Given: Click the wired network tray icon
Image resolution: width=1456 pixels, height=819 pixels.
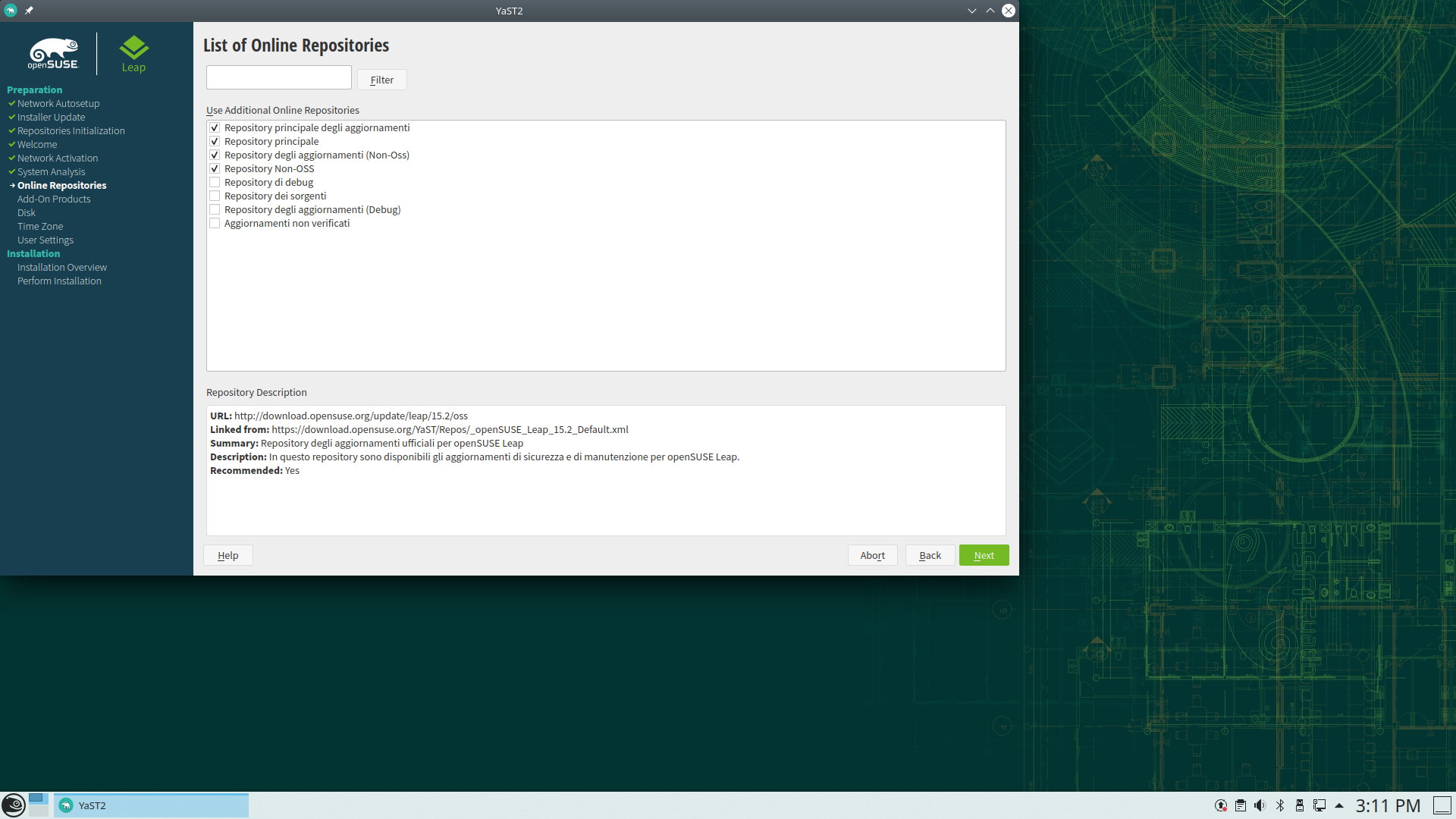Looking at the screenshot, I should (x=1319, y=805).
